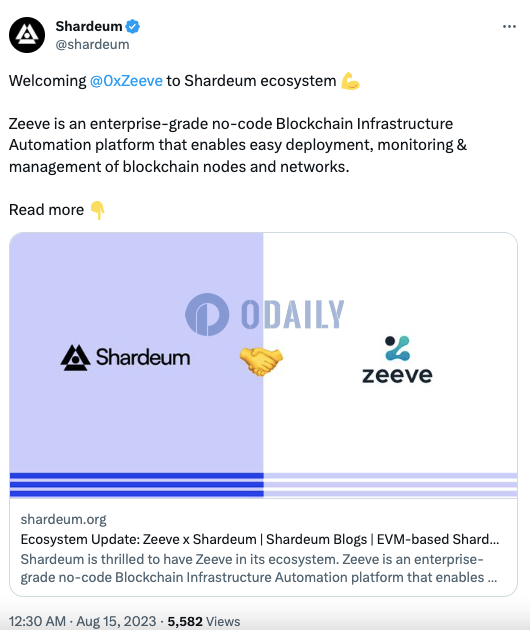
Task: Click the handshake emoji in preview
Action: coord(261,360)
